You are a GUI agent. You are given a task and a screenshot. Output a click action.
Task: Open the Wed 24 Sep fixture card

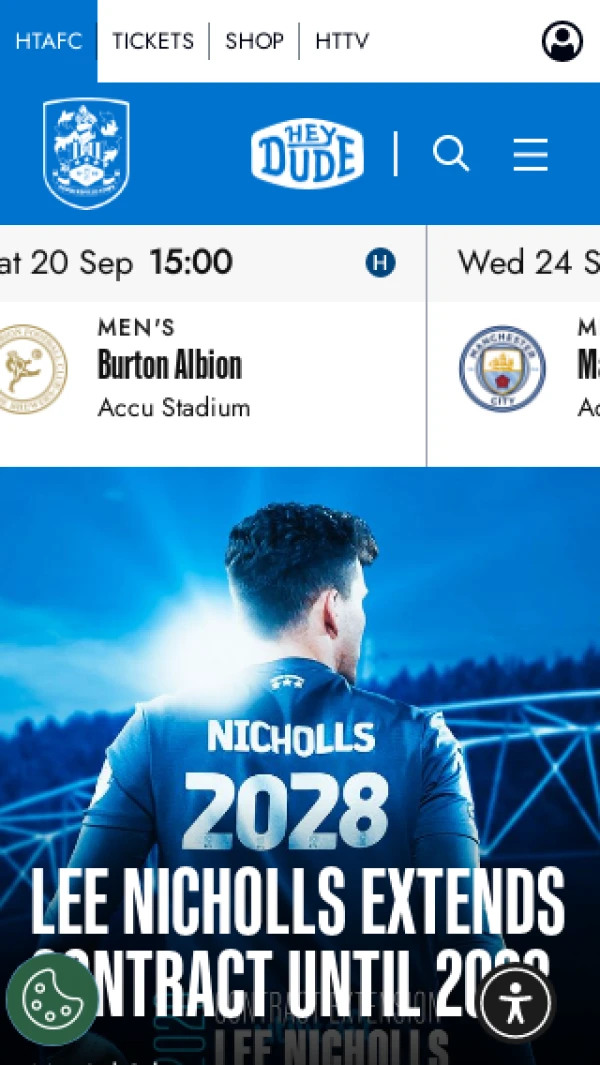click(x=514, y=346)
